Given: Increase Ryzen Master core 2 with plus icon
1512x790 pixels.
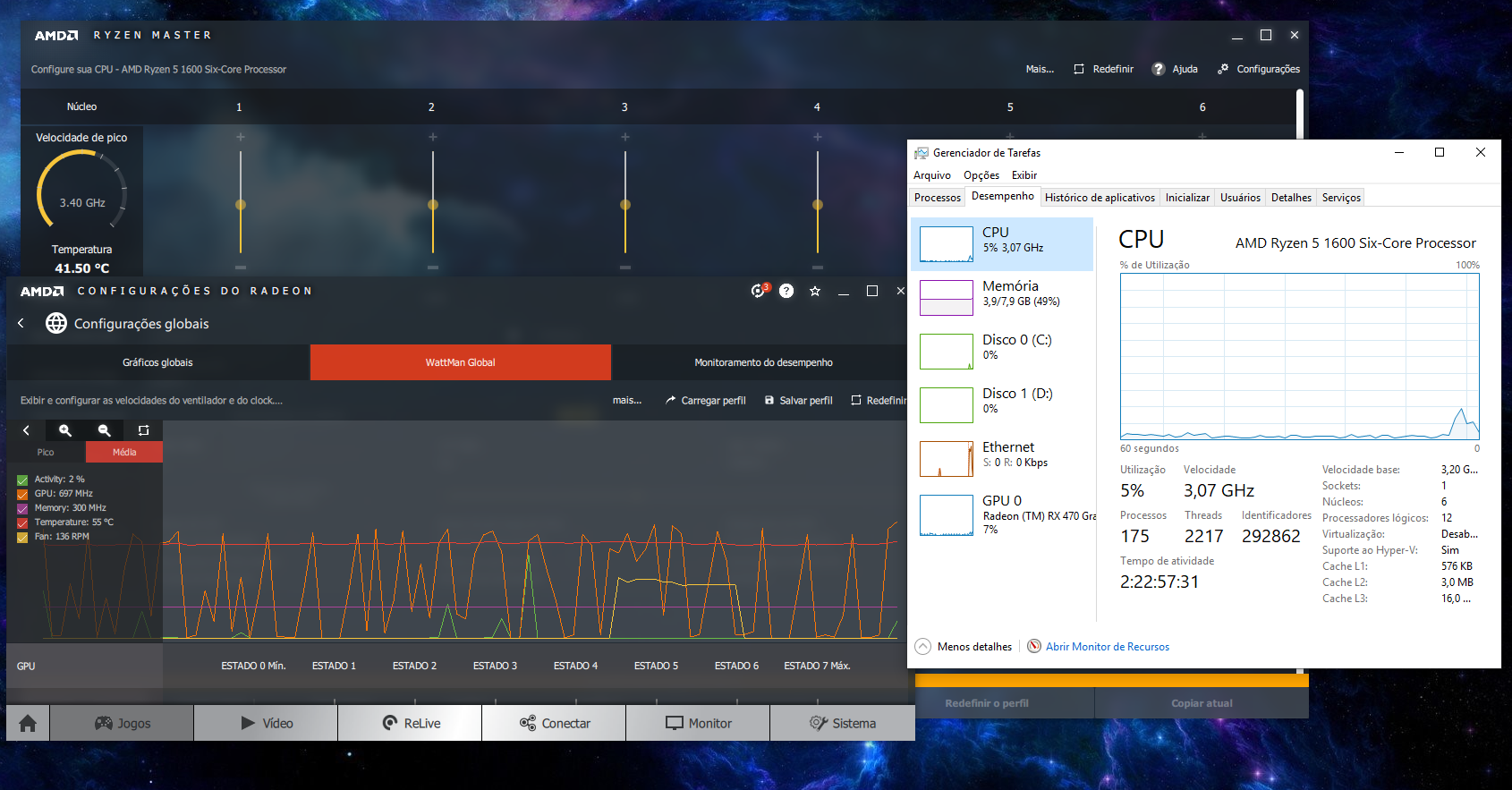Looking at the screenshot, I should [433, 137].
